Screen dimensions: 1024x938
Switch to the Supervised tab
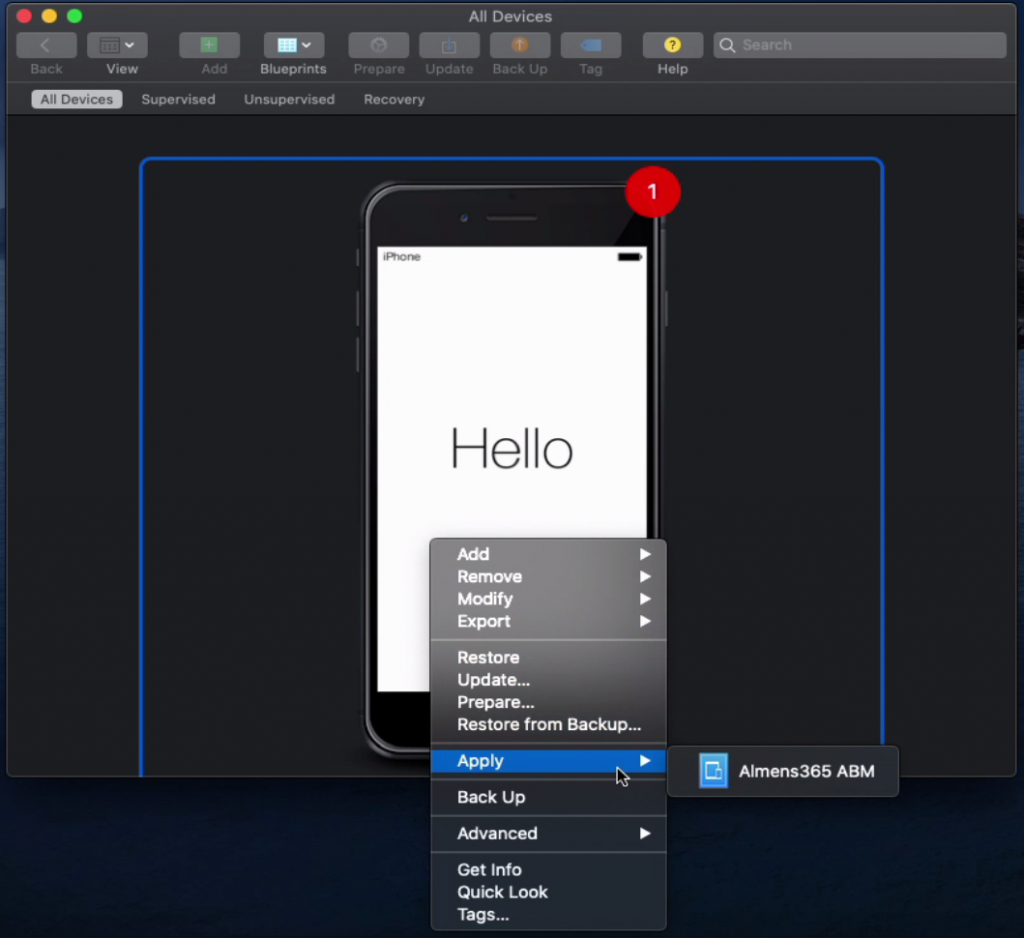178,99
